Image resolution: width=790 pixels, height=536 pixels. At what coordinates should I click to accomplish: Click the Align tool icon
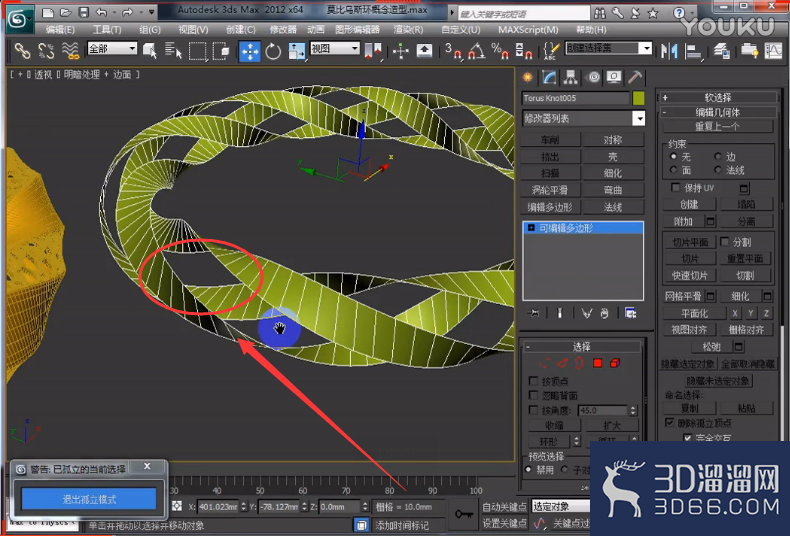point(694,51)
